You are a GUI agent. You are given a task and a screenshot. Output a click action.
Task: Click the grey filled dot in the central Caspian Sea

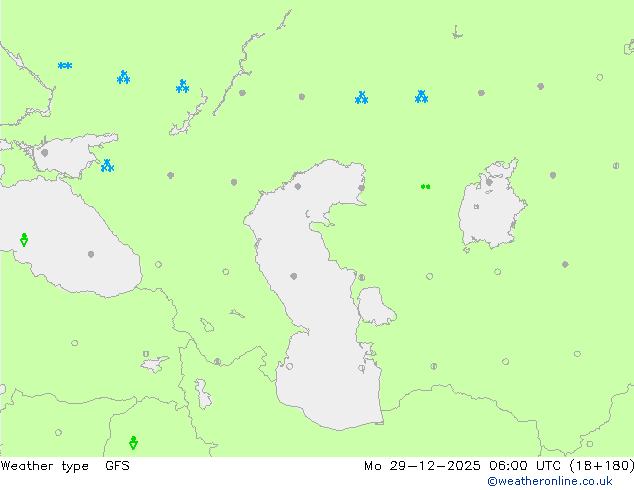click(294, 277)
